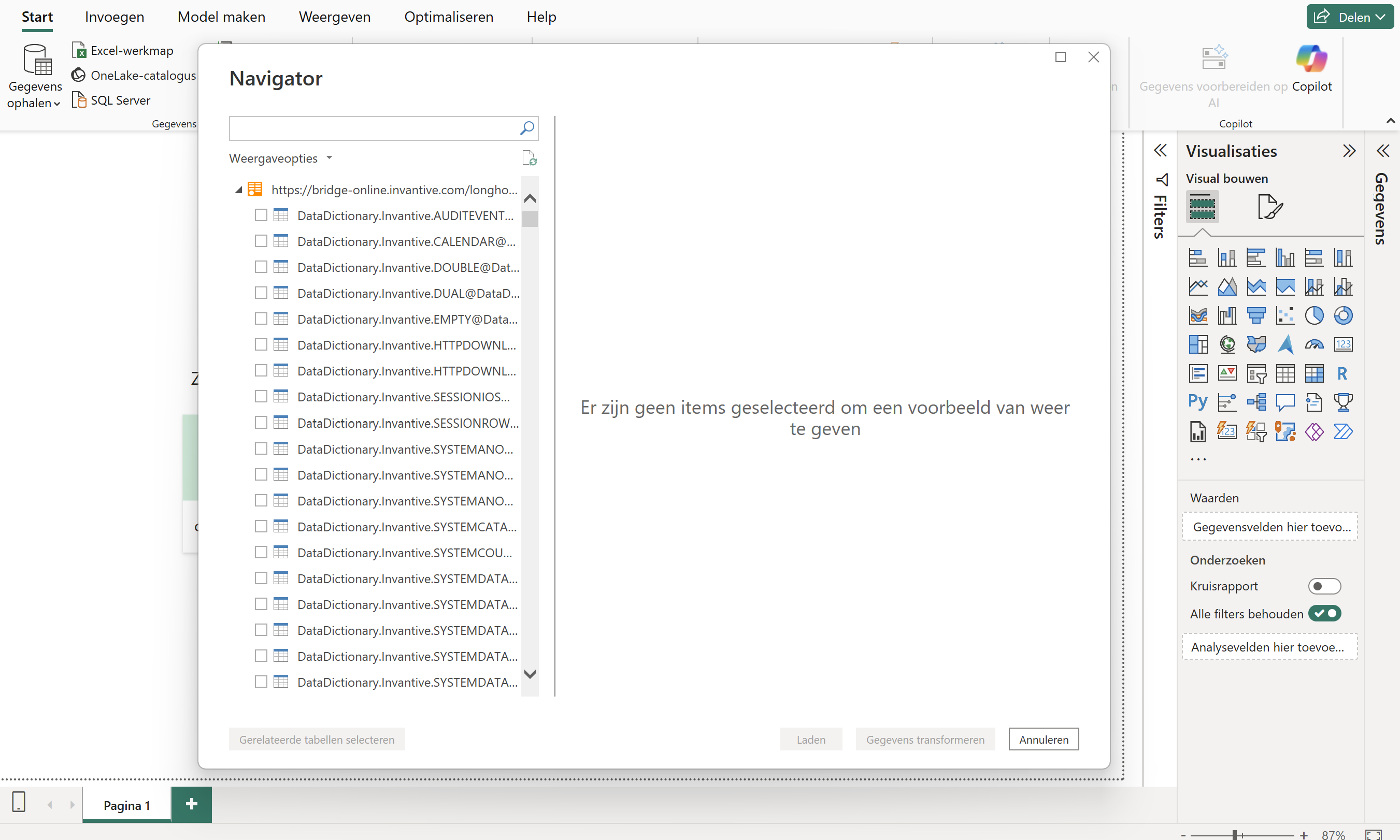The image size is (1400, 840).
Task: Open the Gegevens ophalen dropdown
Action: tap(35, 77)
